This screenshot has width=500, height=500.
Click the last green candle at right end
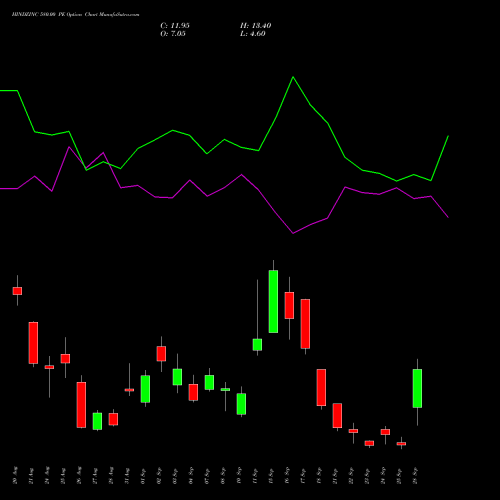[417, 388]
